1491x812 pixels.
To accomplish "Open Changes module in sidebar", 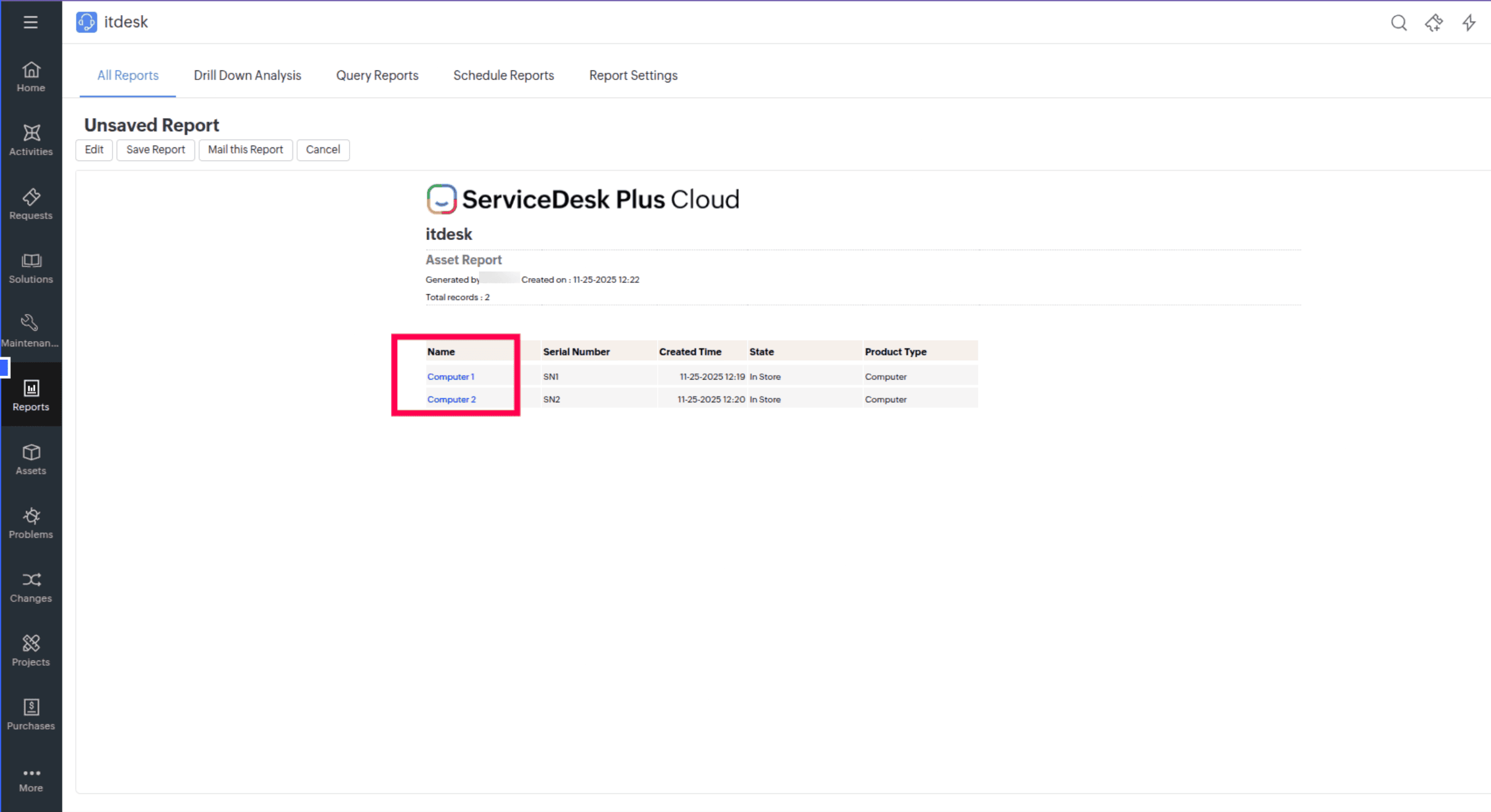I will coord(31,587).
